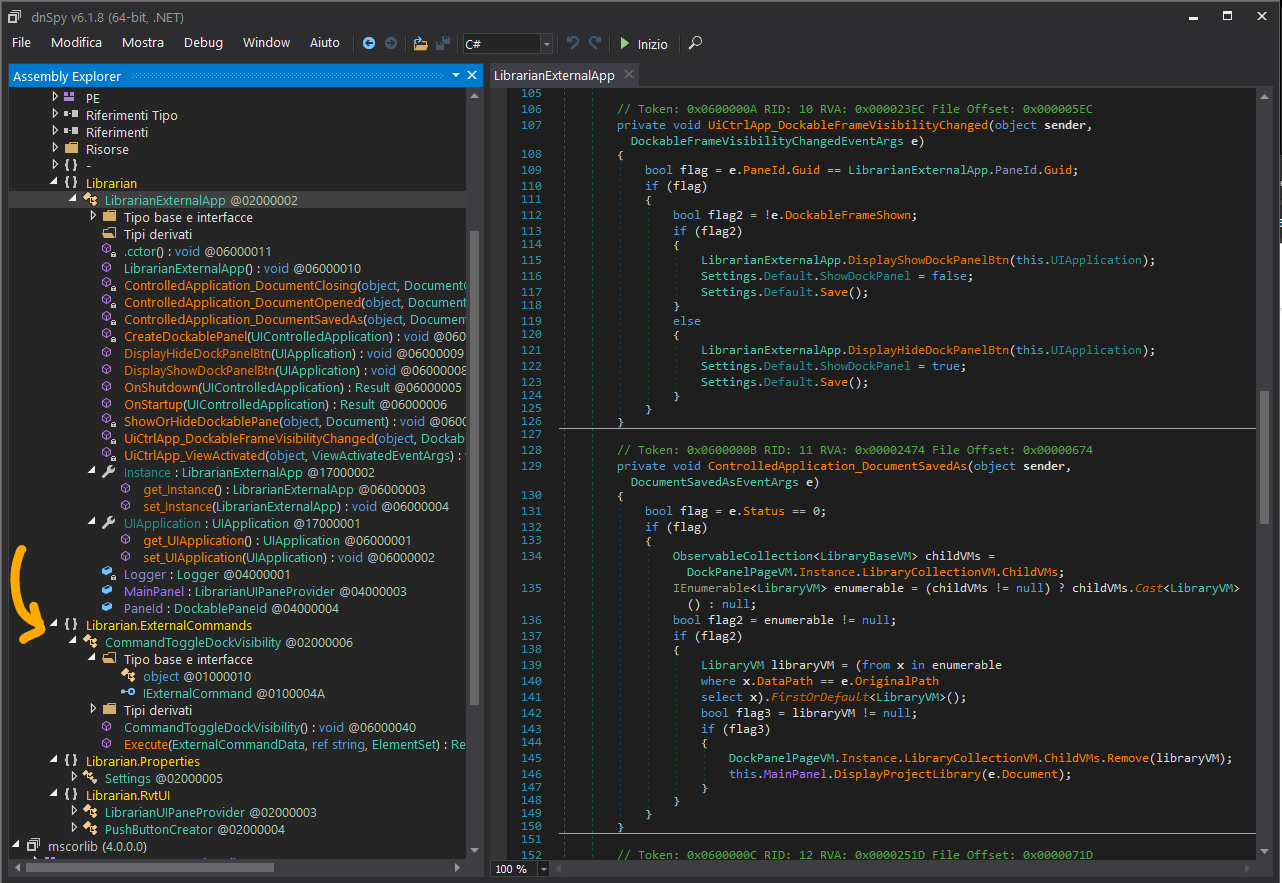This screenshot has height=883, width=1282.
Task: Select CommandToggleDockVisibility class @02000006
Action: tap(229, 642)
